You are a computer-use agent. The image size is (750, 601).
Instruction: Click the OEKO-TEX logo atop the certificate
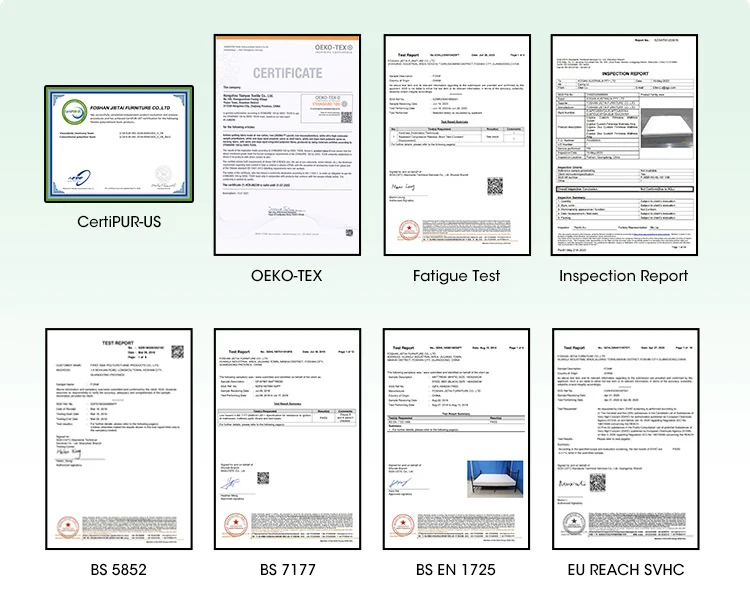click(x=334, y=48)
